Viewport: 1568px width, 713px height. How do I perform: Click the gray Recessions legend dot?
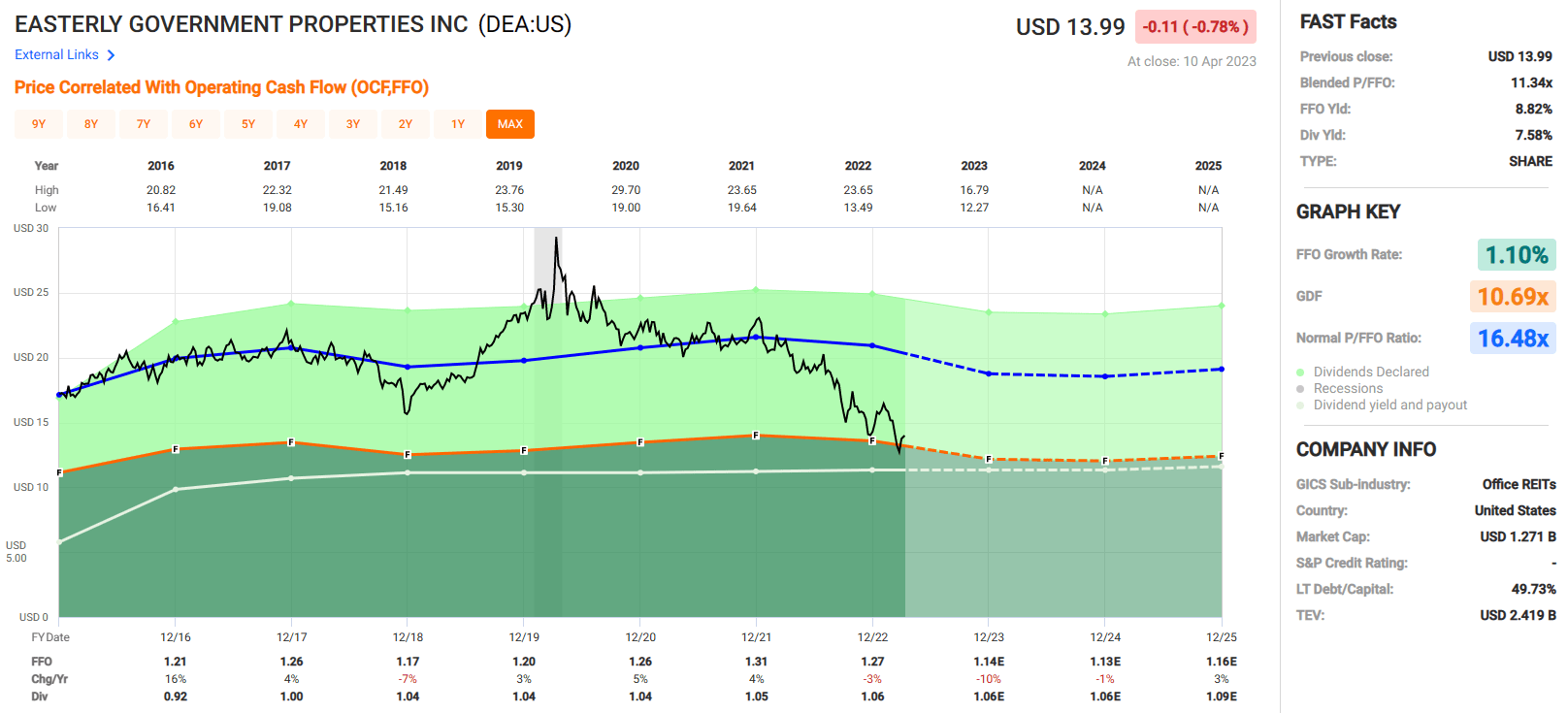(1300, 389)
